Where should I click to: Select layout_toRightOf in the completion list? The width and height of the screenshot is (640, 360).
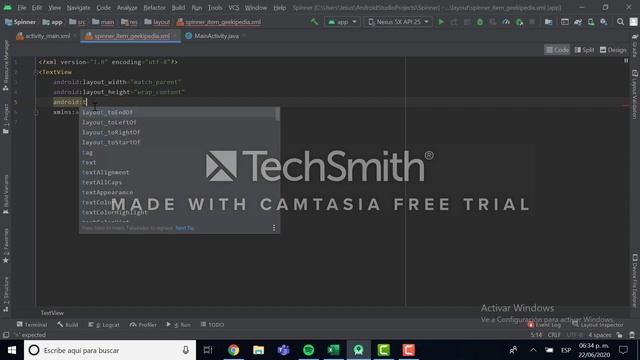pyautogui.click(x=177, y=132)
